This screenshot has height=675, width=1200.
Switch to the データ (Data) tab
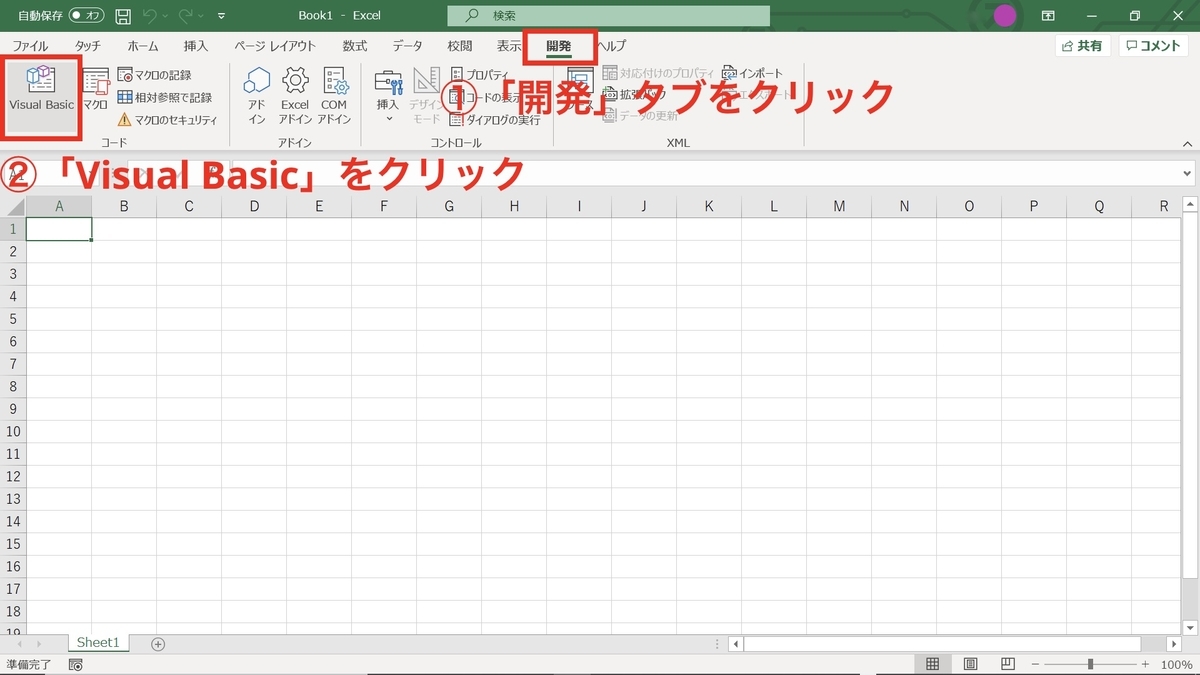407,46
